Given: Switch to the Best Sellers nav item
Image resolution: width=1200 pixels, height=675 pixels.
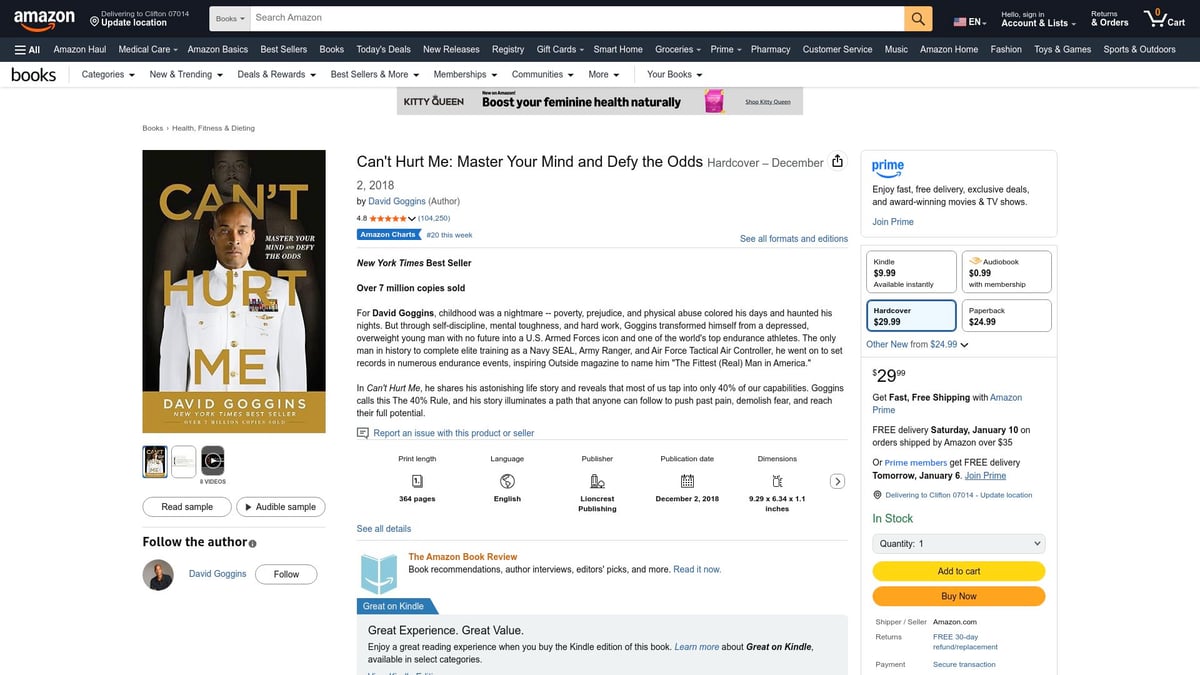Looking at the screenshot, I should coord(283,48).
